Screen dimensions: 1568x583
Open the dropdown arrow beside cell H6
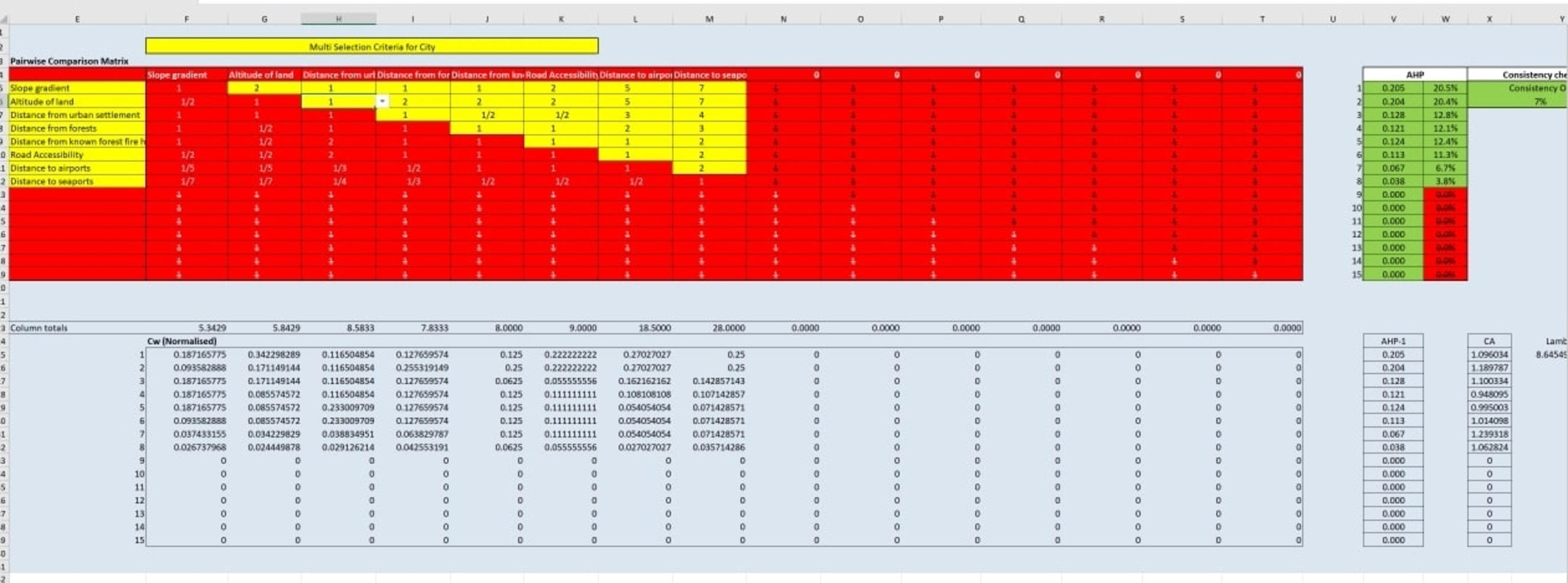pos(382,101)
